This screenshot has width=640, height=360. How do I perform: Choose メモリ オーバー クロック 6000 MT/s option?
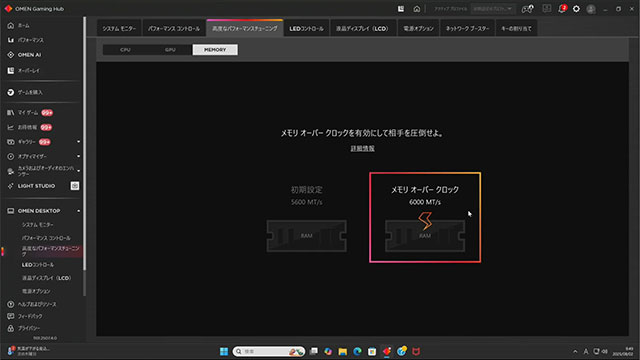point(425,217)
